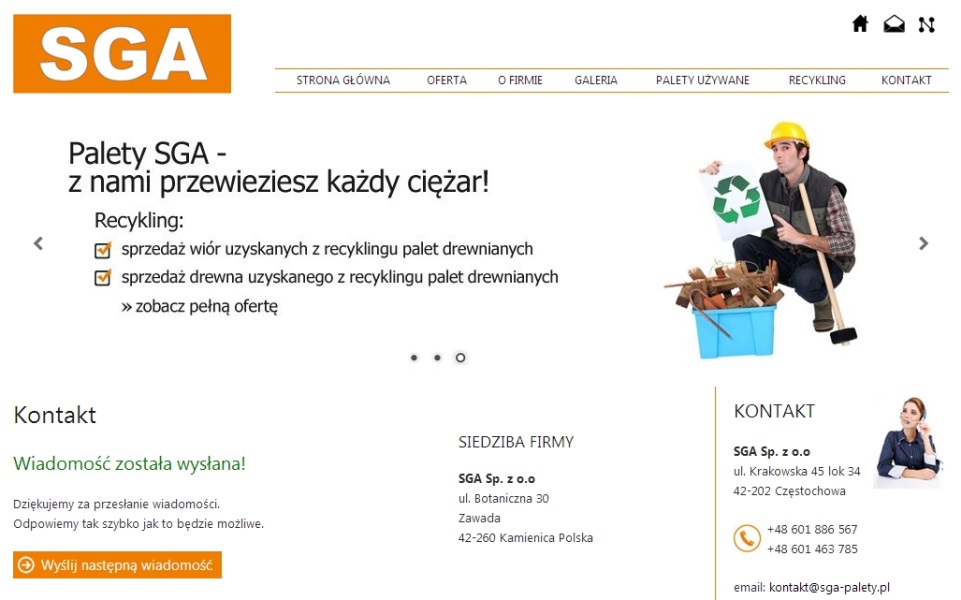Click address 'ul. Krakowska 45 lok 34'
The height and width of the screenshot is (600, 961).
(x=797, y=471)
